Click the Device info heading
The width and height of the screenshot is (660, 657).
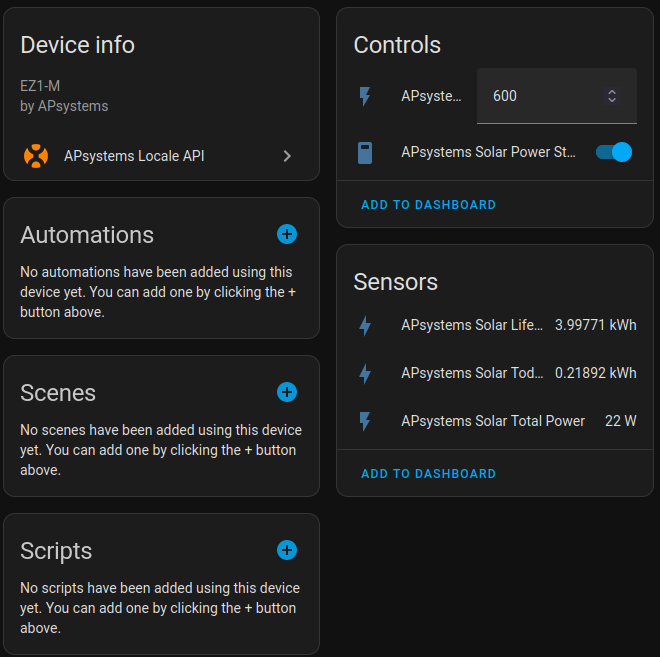tap(77, 45)
